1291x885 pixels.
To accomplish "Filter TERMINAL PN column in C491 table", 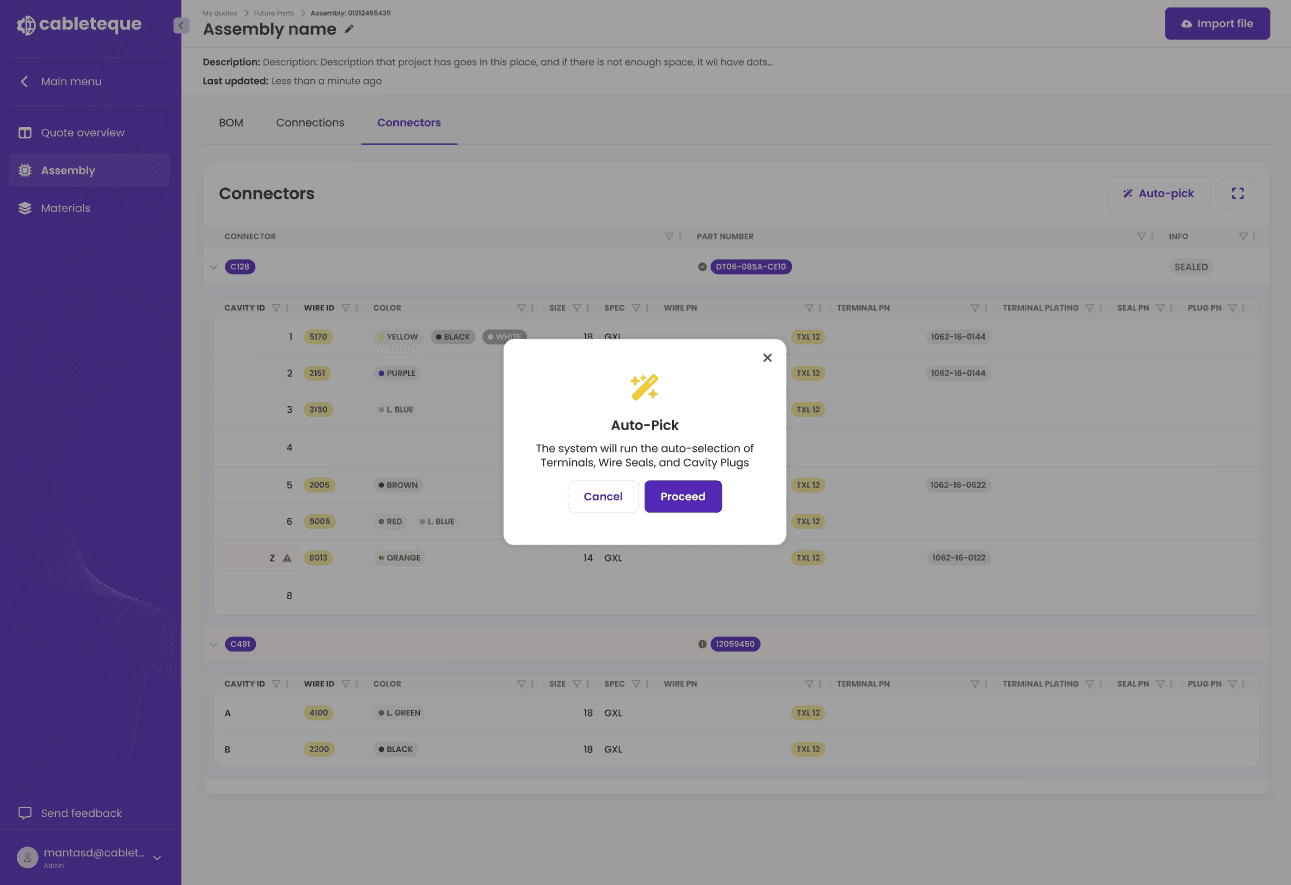I will point(975,684).
